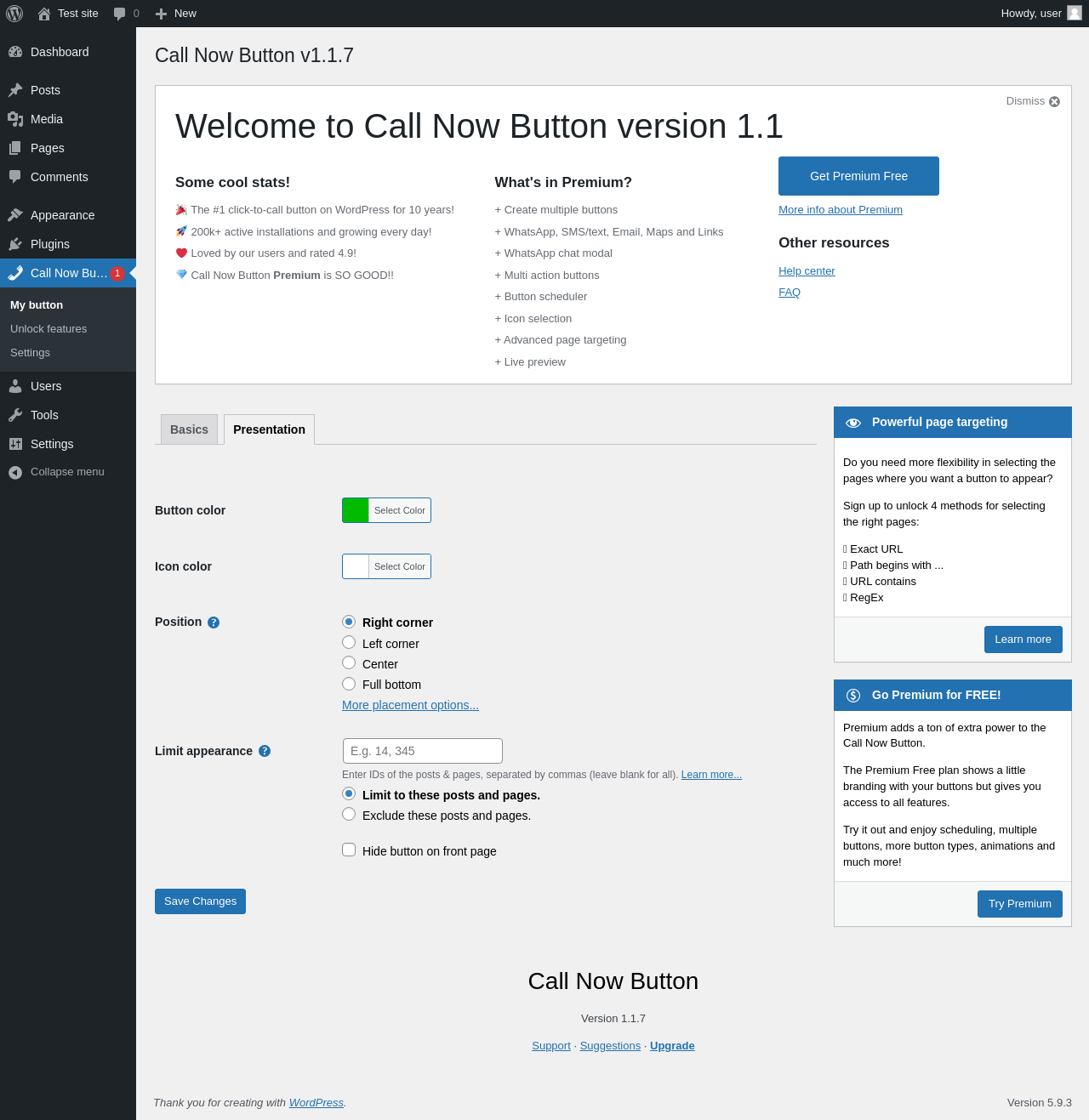This screenshot has width=1089, height=1120.
Task: Open Unlock features submenu item
Action: 48,329
